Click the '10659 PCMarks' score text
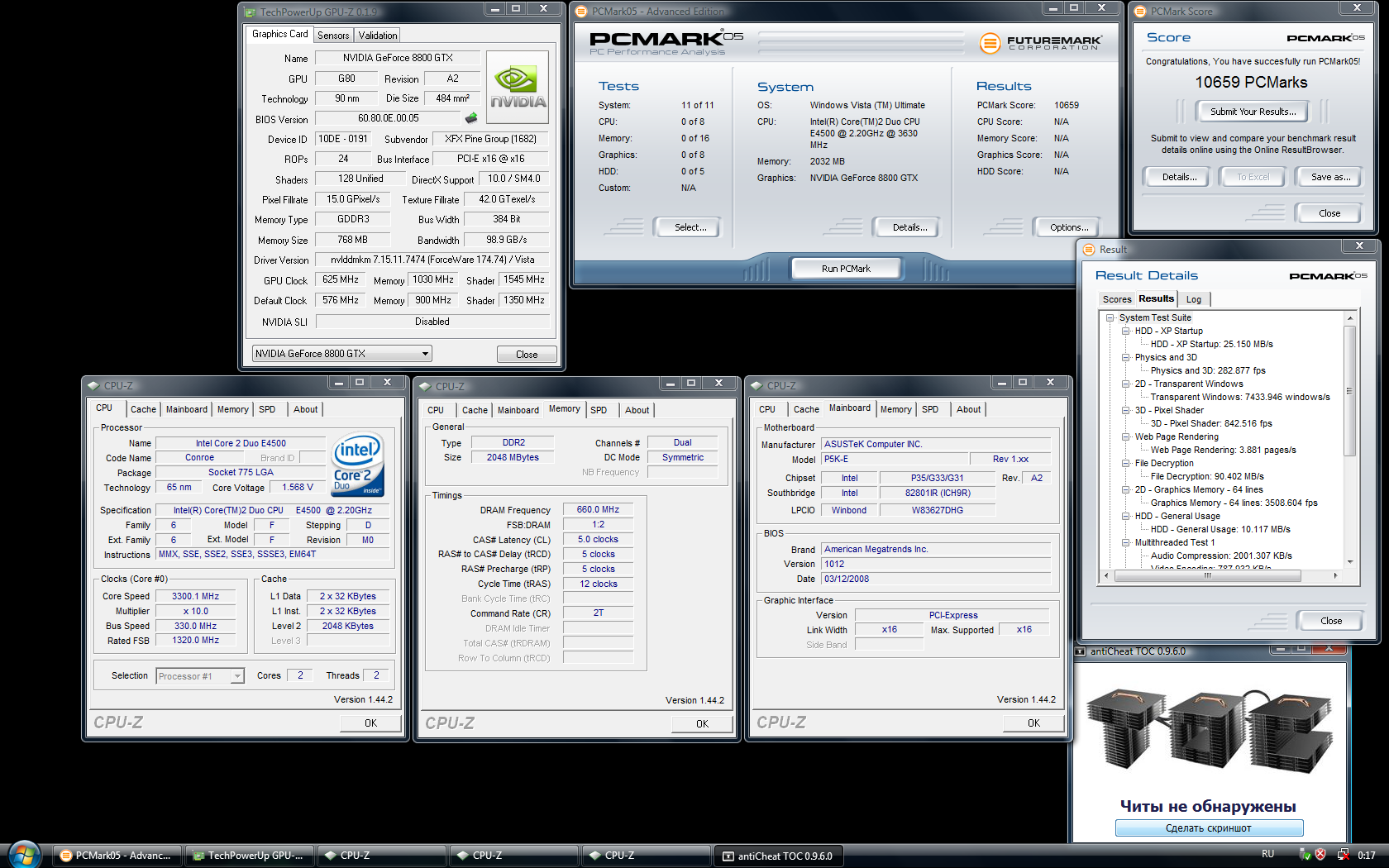This screenshot has height=868, width=1389. coord(1251,83)
